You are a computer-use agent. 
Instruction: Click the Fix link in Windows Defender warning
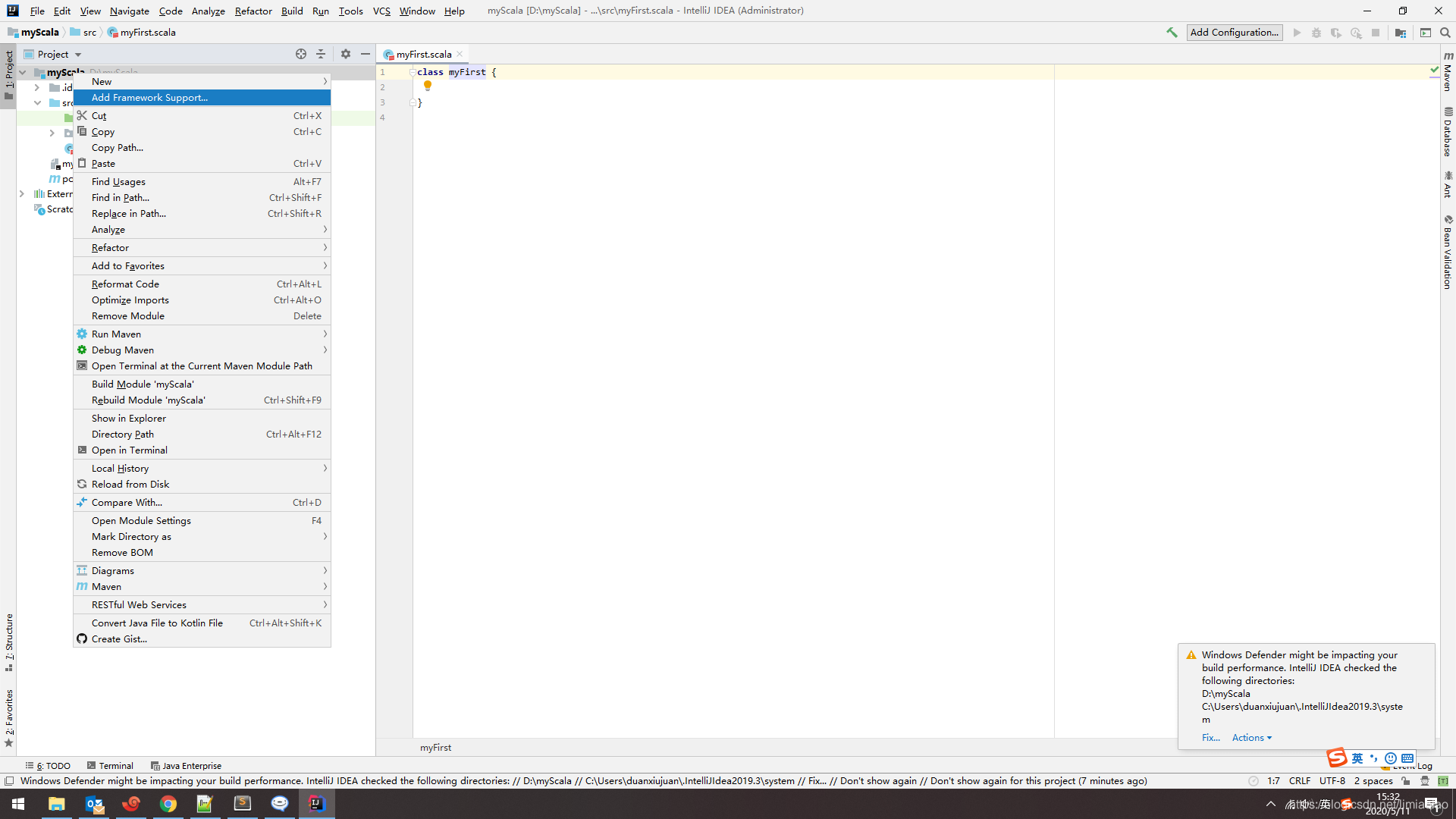tap(1210, 737)
